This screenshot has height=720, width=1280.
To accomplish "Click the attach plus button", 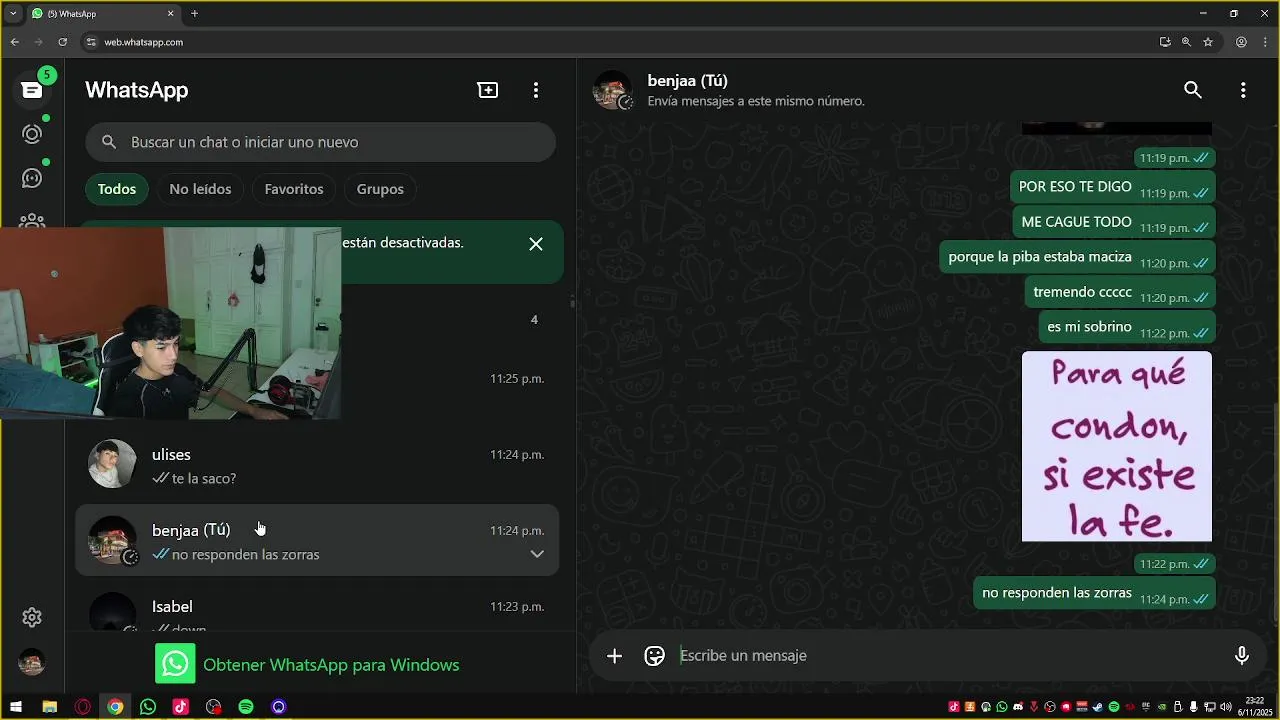I will (614, 656).
